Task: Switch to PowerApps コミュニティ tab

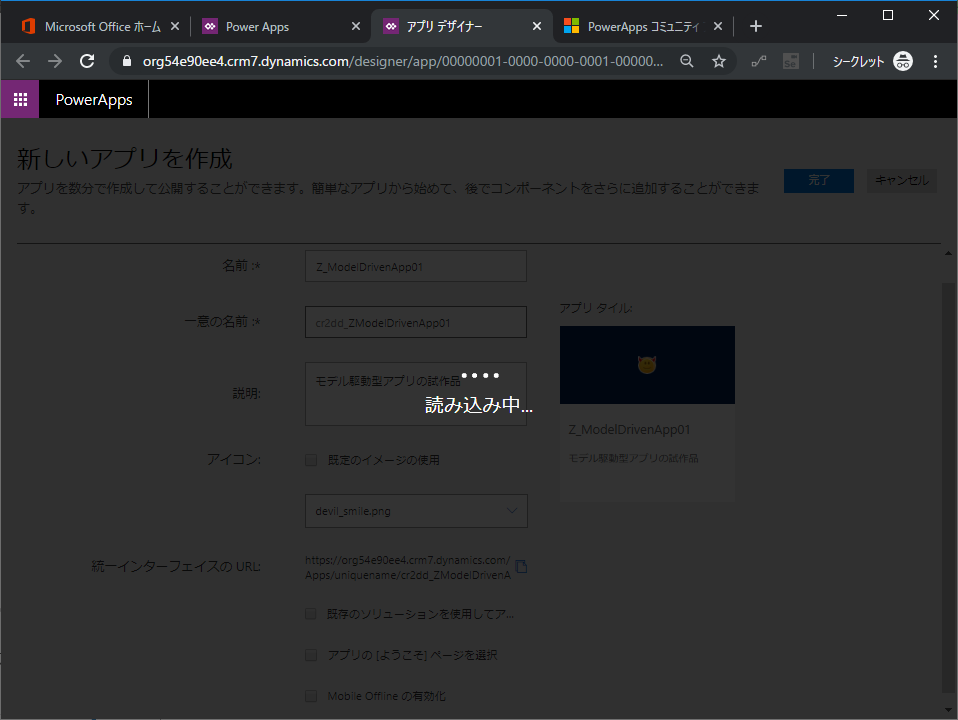Action: [643, 26]
